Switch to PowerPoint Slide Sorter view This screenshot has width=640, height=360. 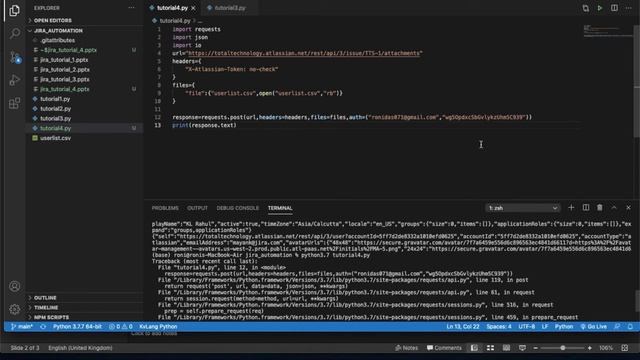point(490,348)
